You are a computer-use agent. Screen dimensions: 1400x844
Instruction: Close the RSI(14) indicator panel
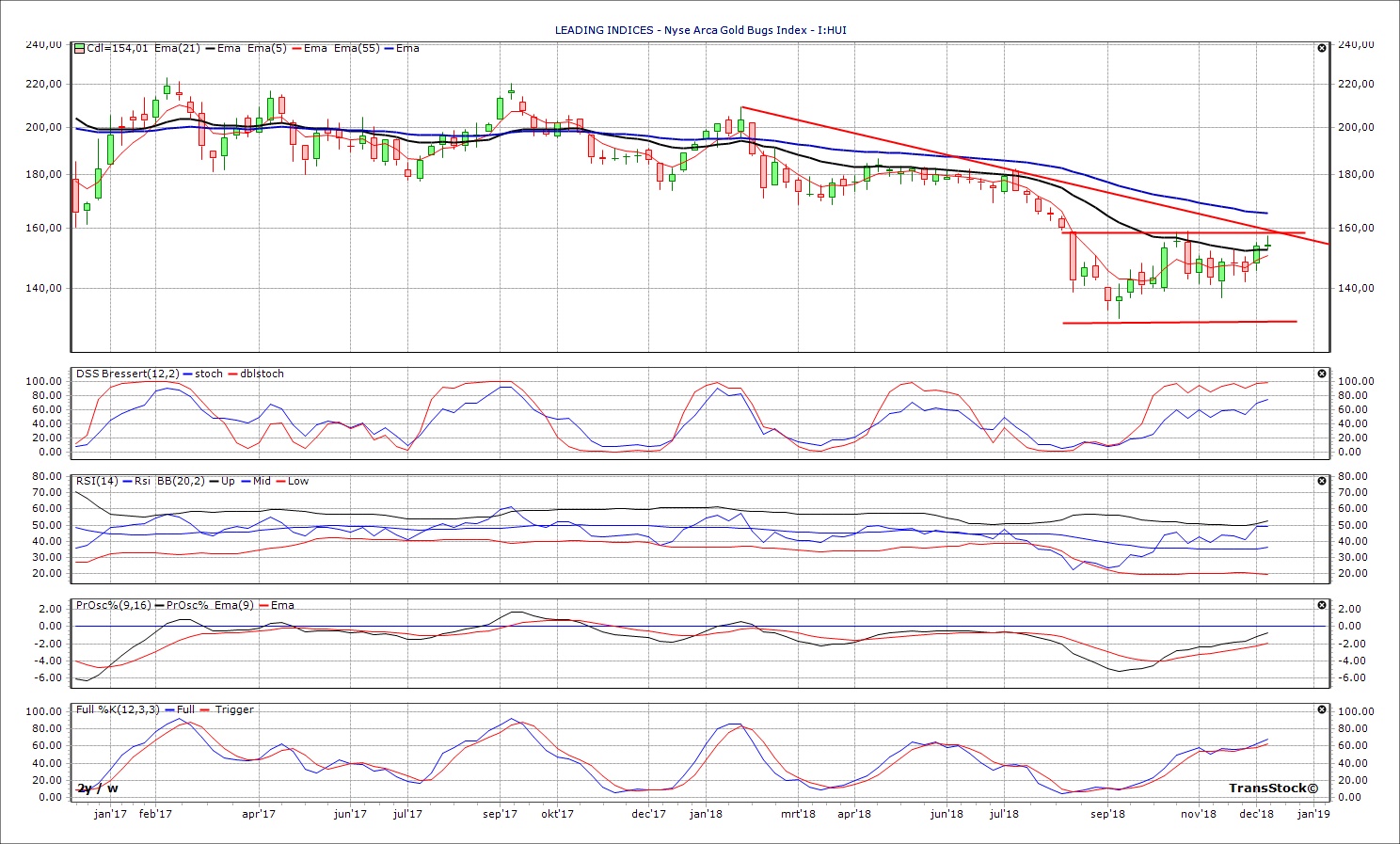click(x=1322, y=481)
